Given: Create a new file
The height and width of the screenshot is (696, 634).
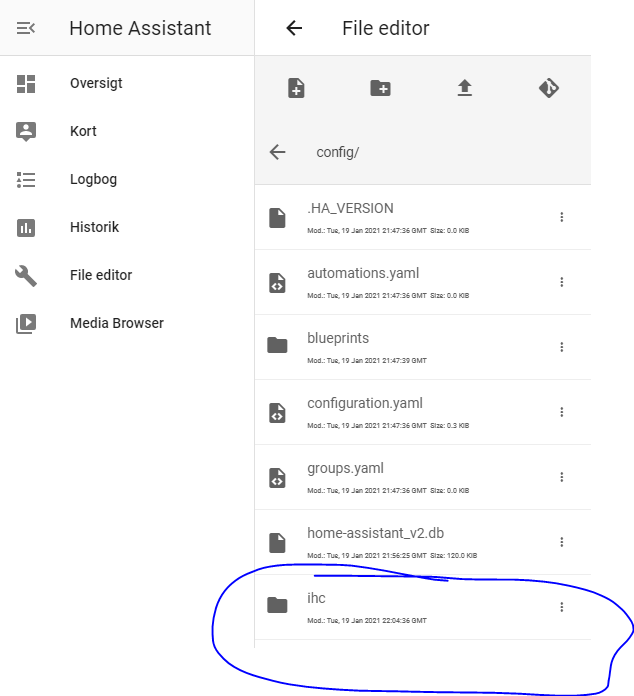Looking at the screenshot, I should [296, 88].
